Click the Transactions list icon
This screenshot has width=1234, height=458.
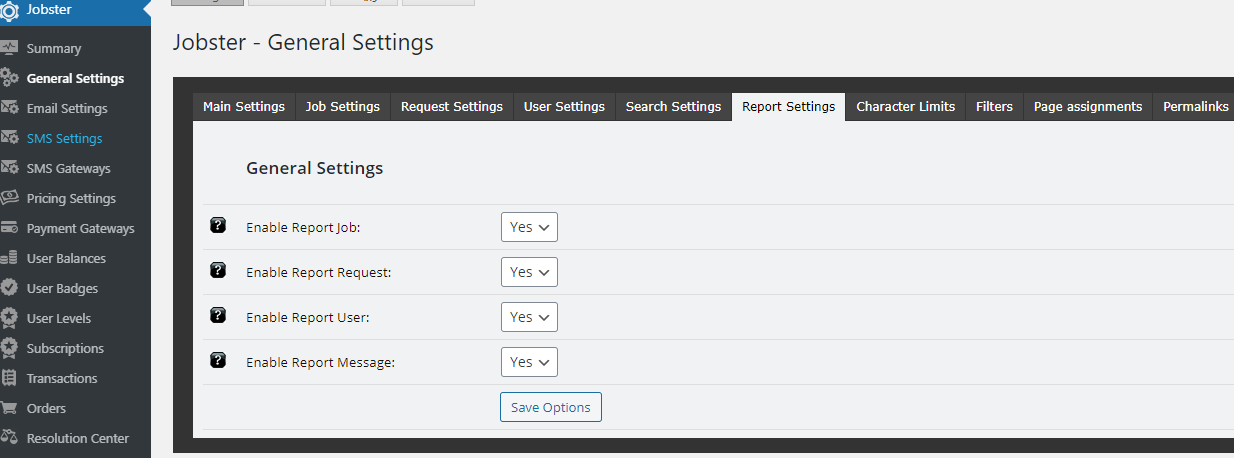9,378
